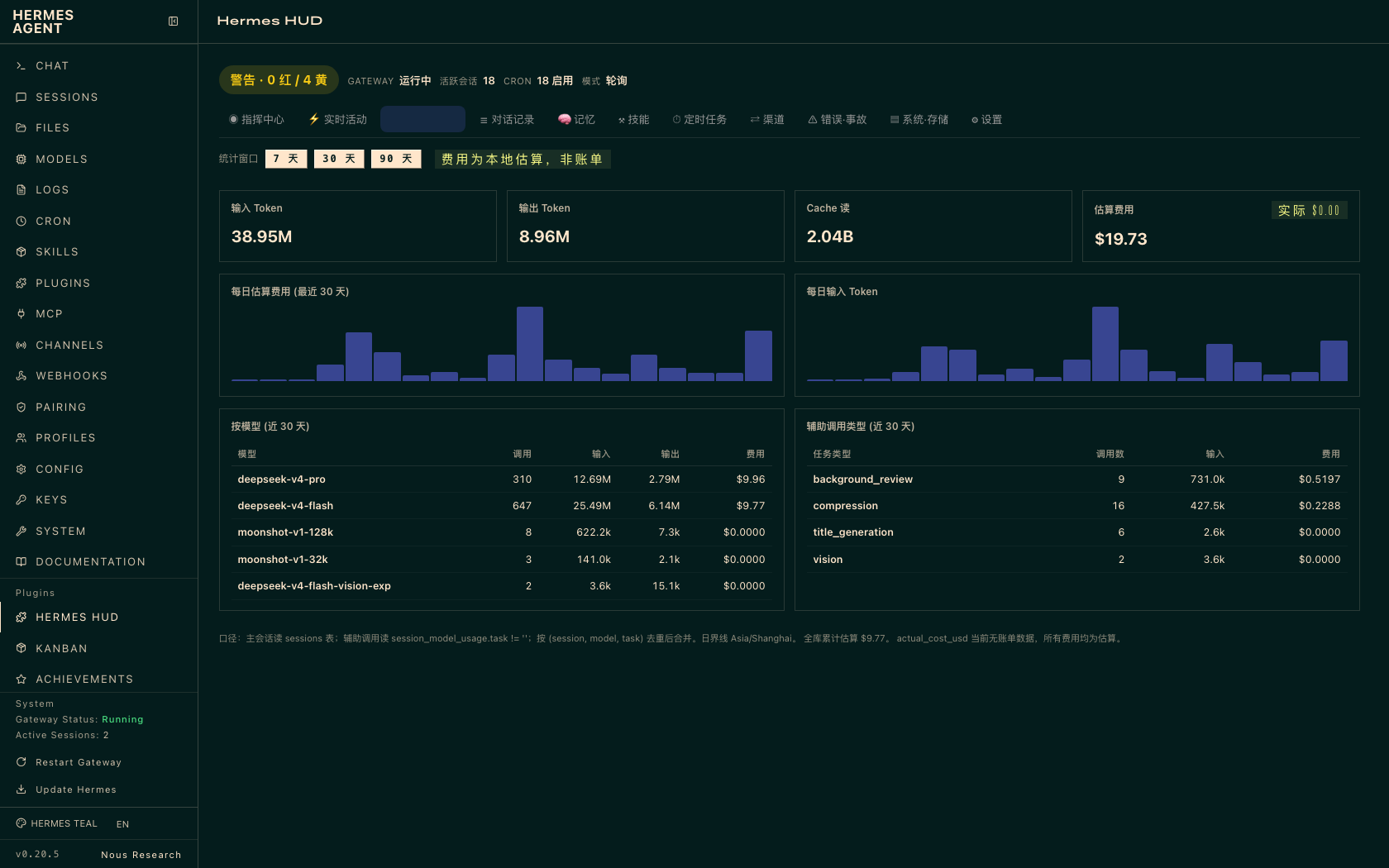The image size is (1389, 868).
Task: Click the Skills cube icon
Action: pyautogui.click(x=21, y=252)
